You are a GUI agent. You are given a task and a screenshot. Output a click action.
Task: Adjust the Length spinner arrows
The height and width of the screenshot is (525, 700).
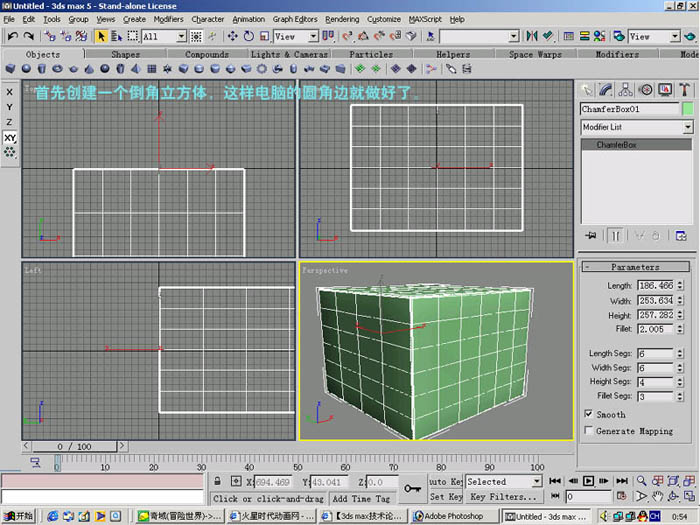(679, 285)
